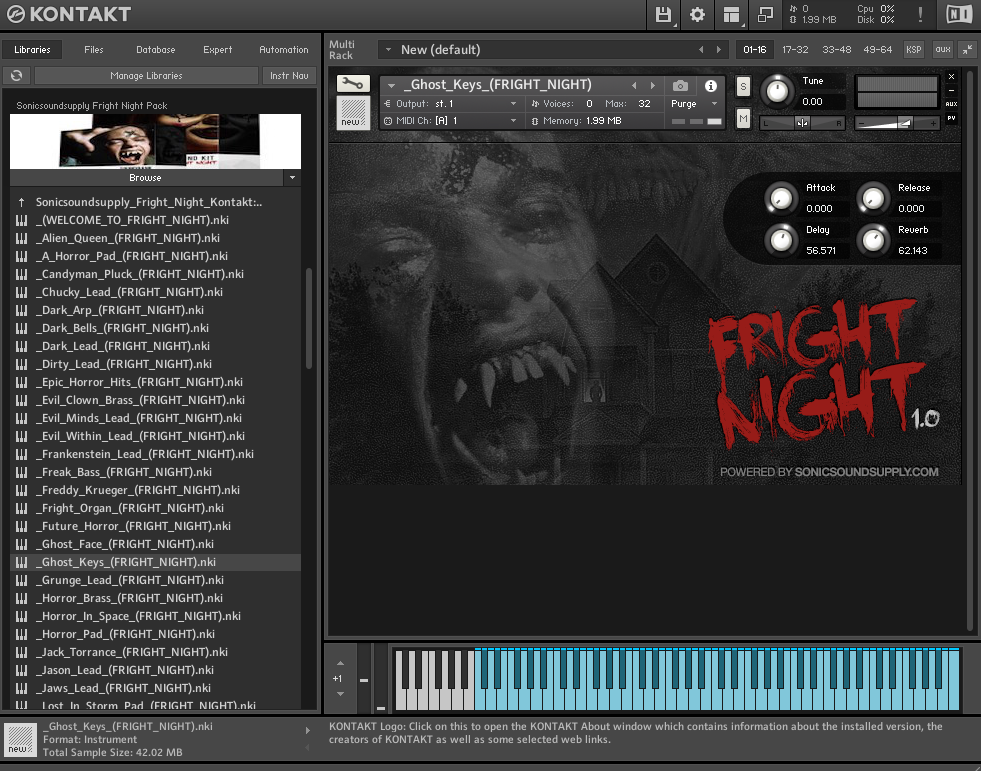Minimize the Ghost_Keys instrument header
981x771 pixels.
point(952,90)
